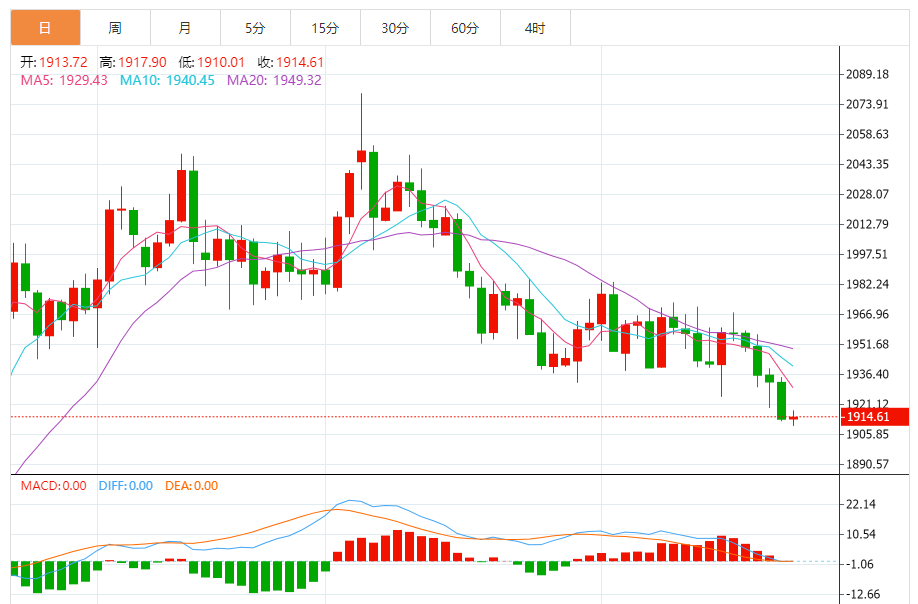Open the 5分 chart tab

pos(255,28)
